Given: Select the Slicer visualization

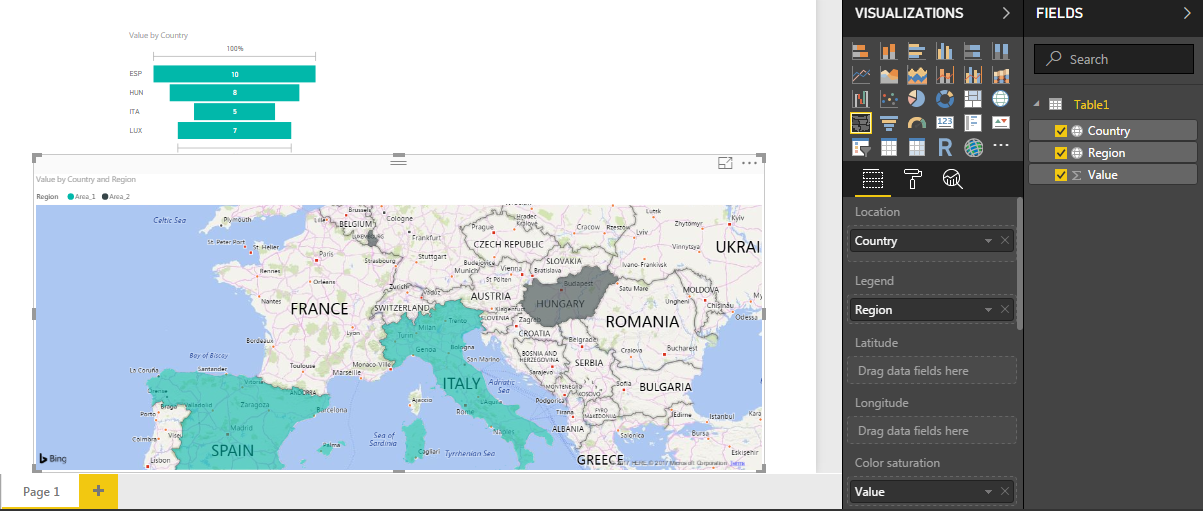Looking at the screenshot, I should coord(860,148).
